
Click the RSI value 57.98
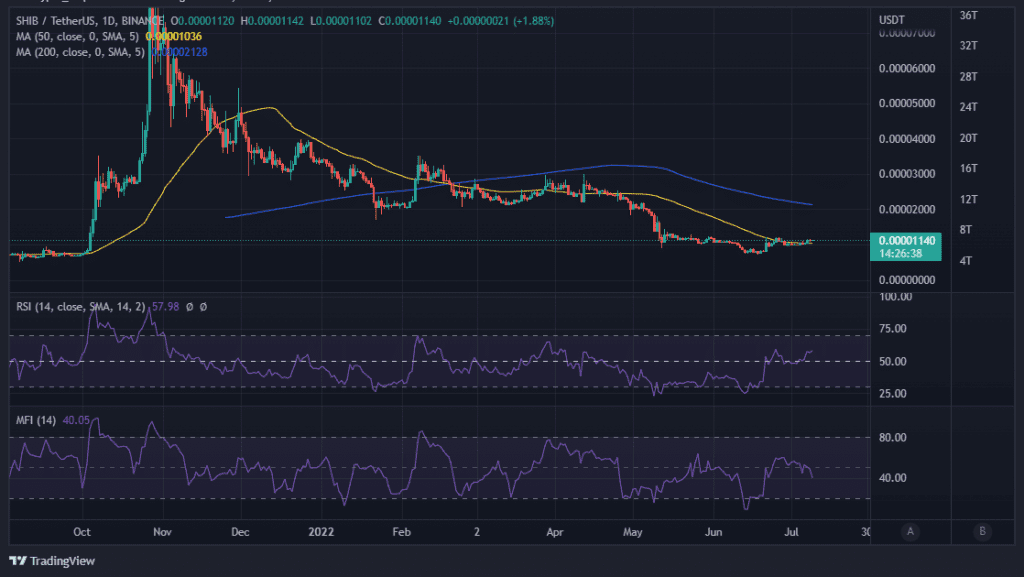(x=165, y=307)
